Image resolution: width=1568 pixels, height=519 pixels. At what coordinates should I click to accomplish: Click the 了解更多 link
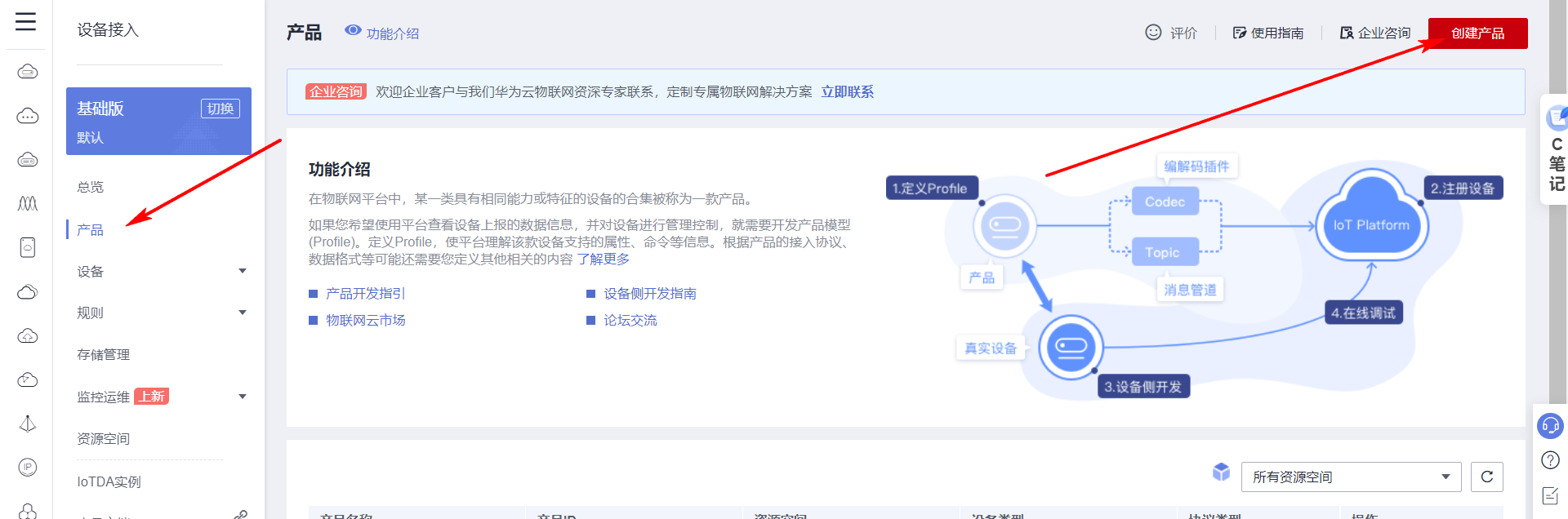(604, 259)
